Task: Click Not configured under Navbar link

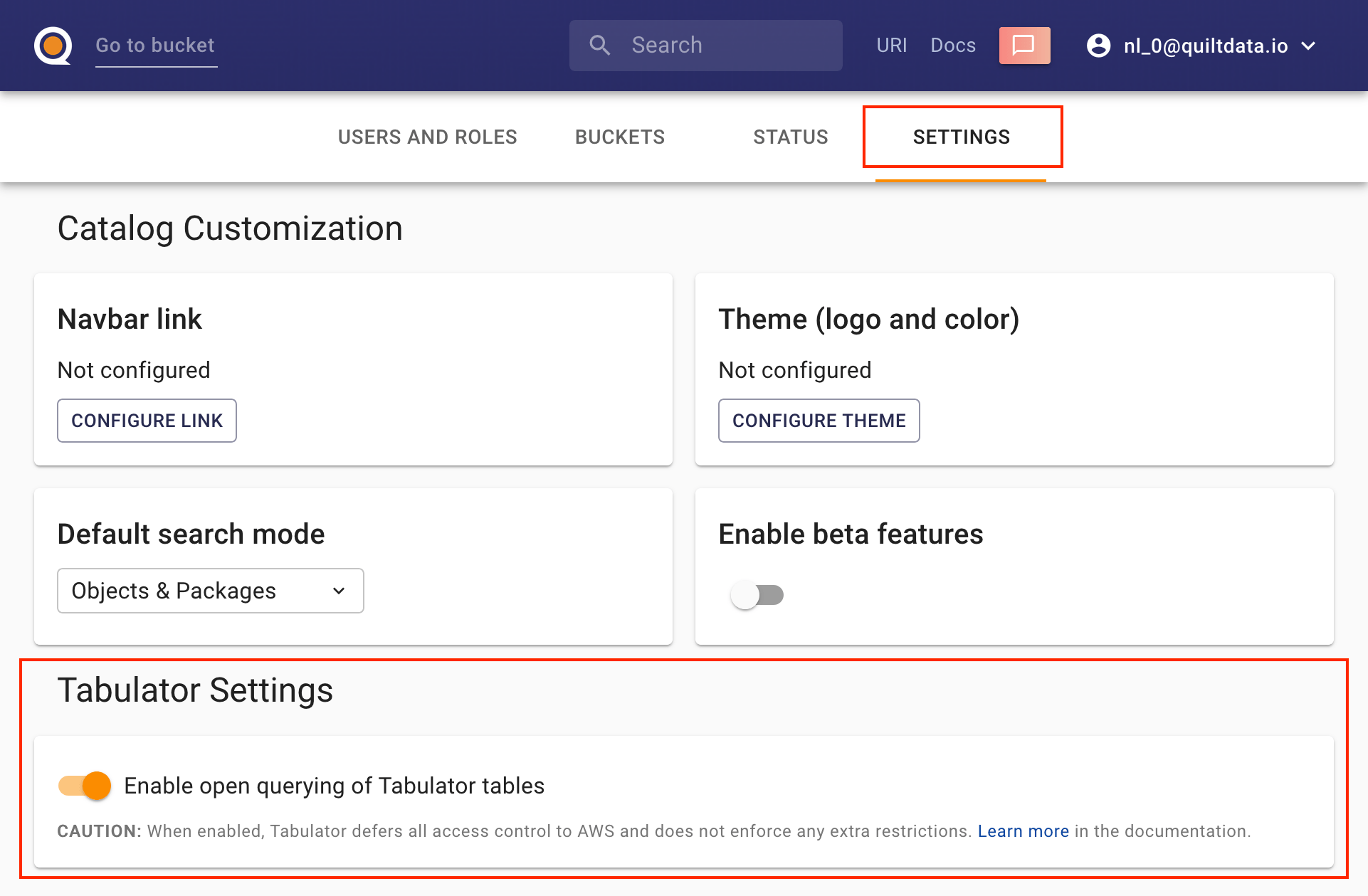Action: (134, 370)
